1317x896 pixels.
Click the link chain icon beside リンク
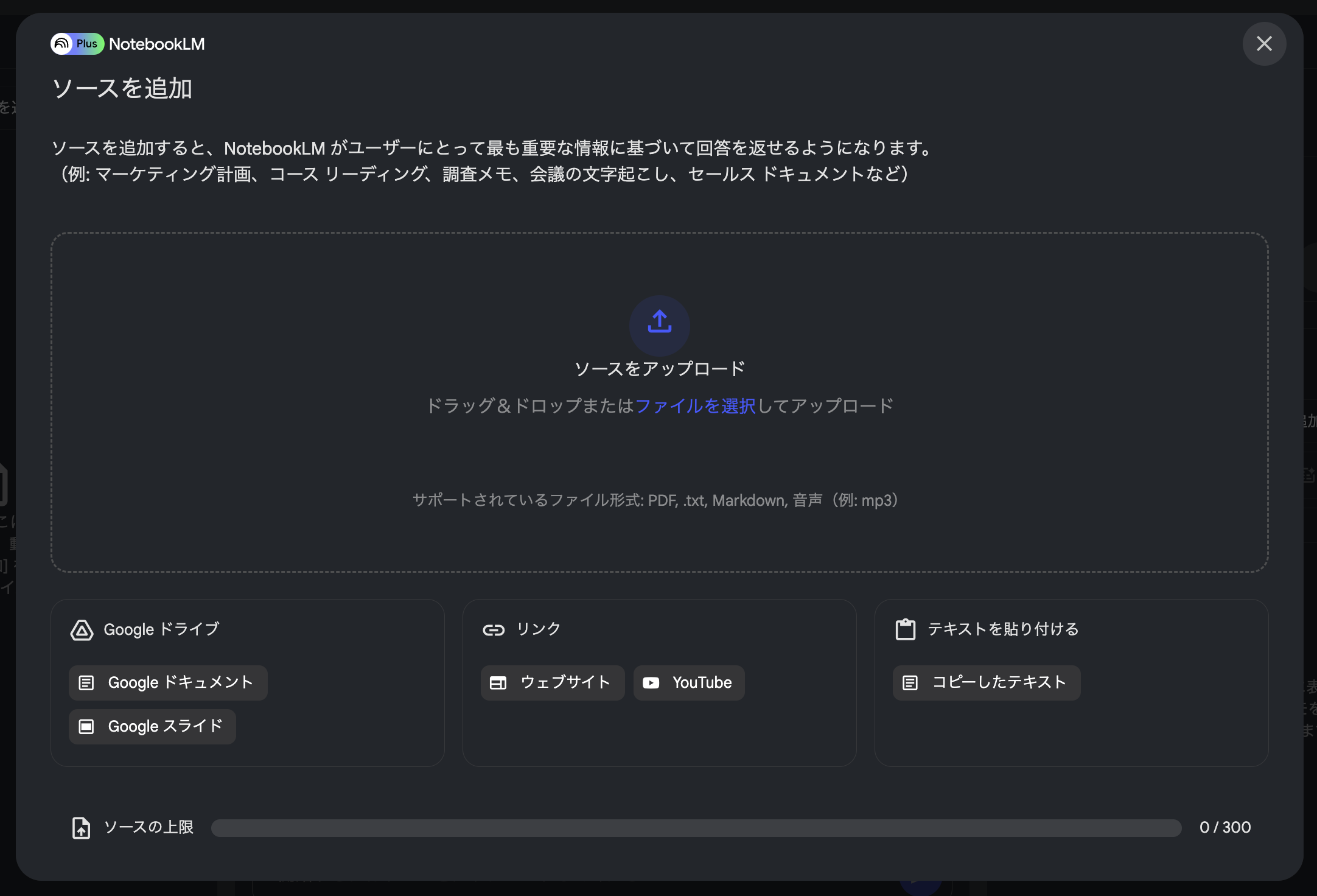pos(494,629)
